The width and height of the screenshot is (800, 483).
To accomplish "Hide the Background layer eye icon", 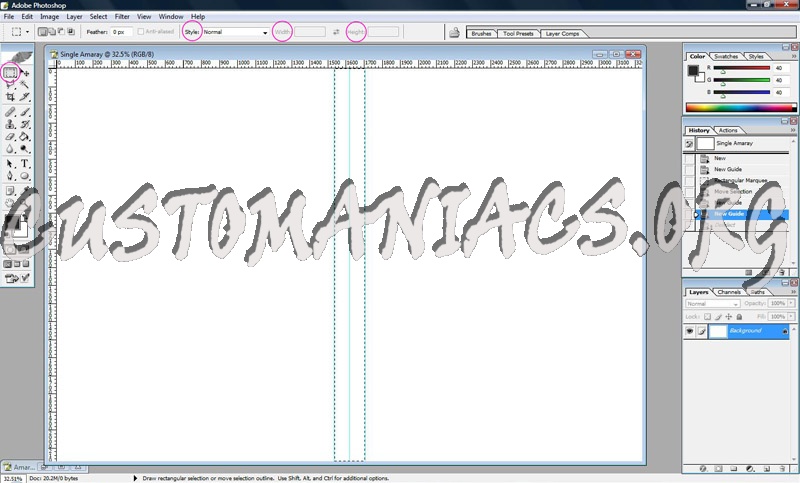I will tap(690, 331).
